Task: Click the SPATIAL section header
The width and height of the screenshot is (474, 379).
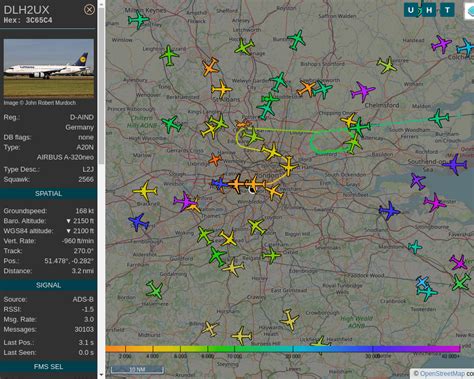Action: click(x=49, y=194)
